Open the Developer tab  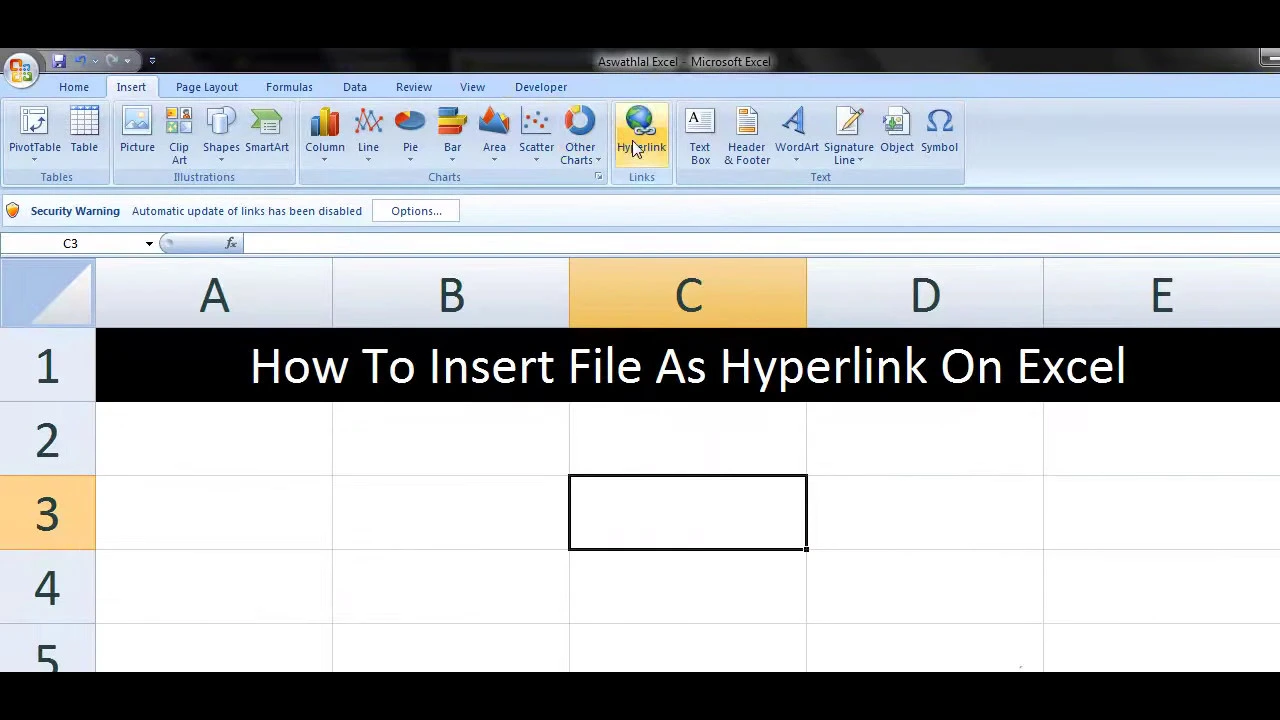(541, 87)
